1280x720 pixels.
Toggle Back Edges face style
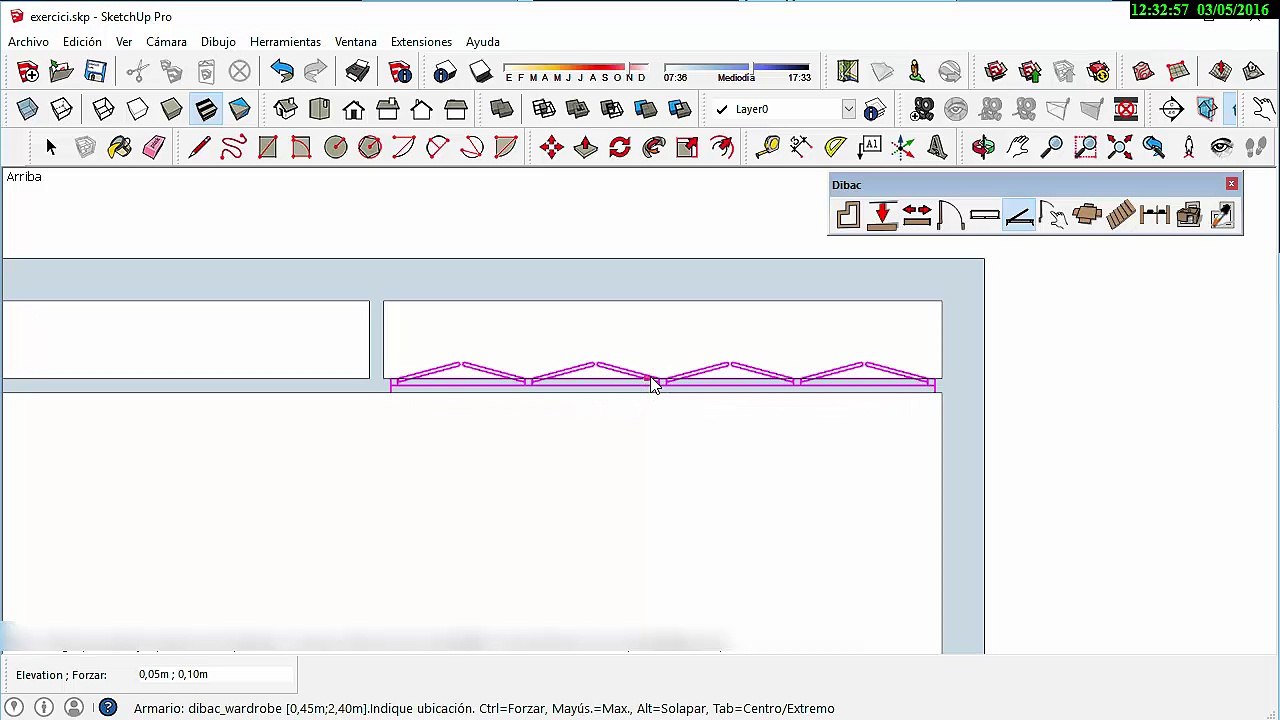click(61, 109)
